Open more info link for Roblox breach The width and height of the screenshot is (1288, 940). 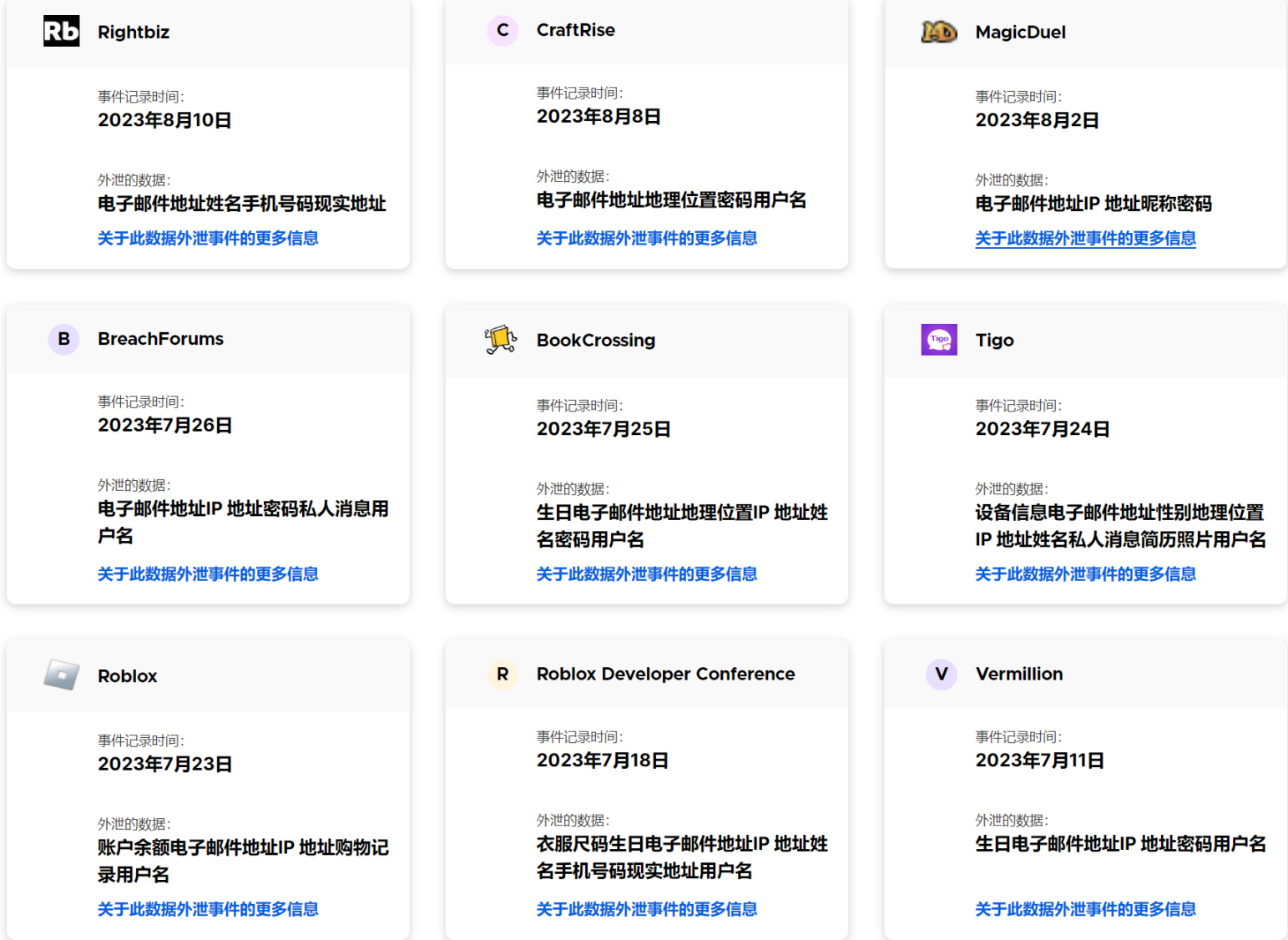click(208, 908)
